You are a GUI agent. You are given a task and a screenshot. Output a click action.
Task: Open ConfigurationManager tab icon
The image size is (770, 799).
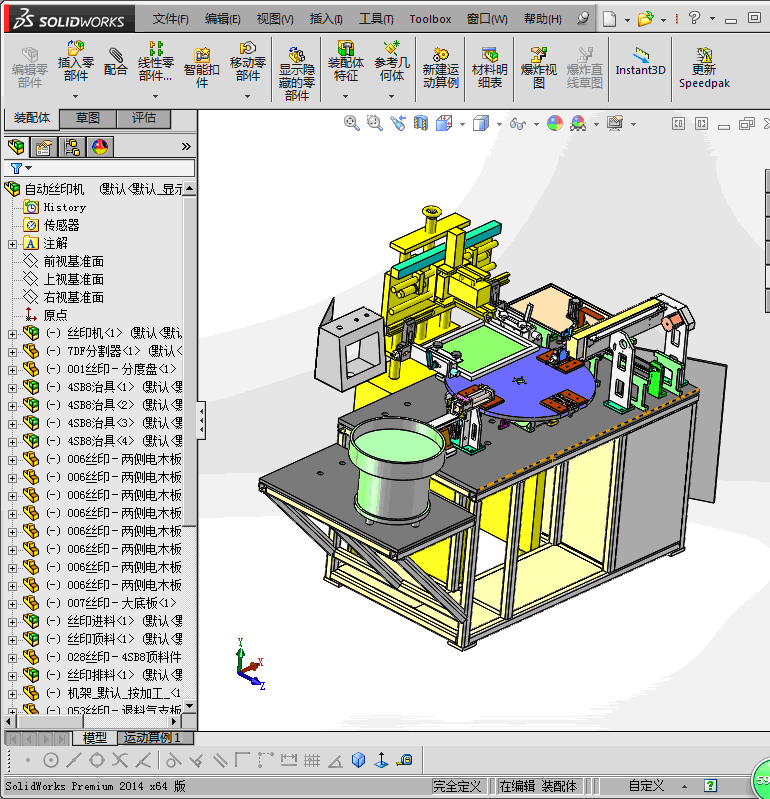[x=72, y=147]
